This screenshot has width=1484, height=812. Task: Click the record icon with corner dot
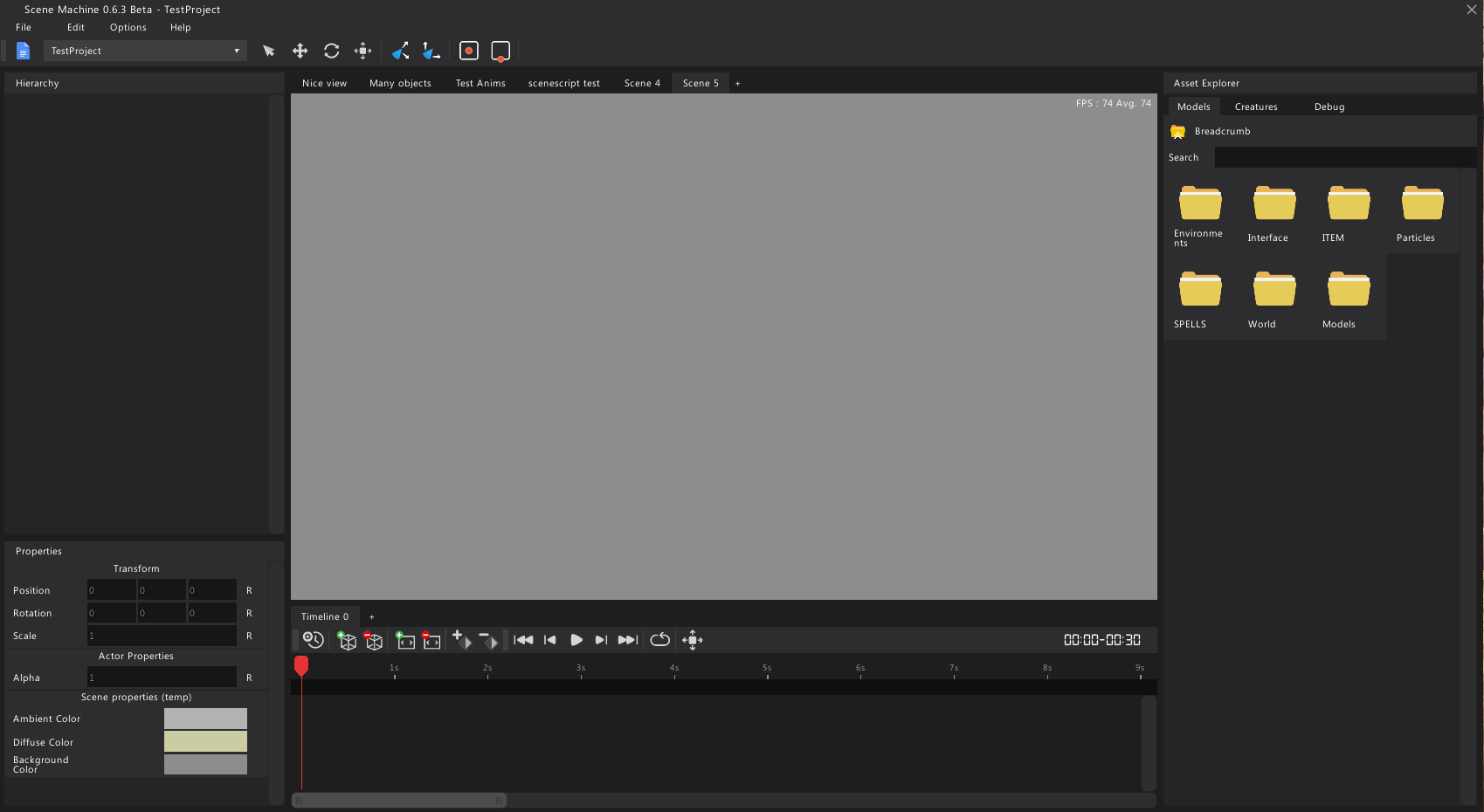pos(500,52)
